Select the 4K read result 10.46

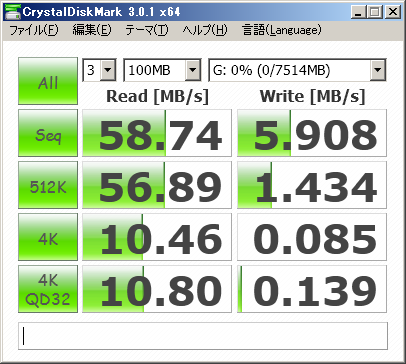tap(157, 237)
